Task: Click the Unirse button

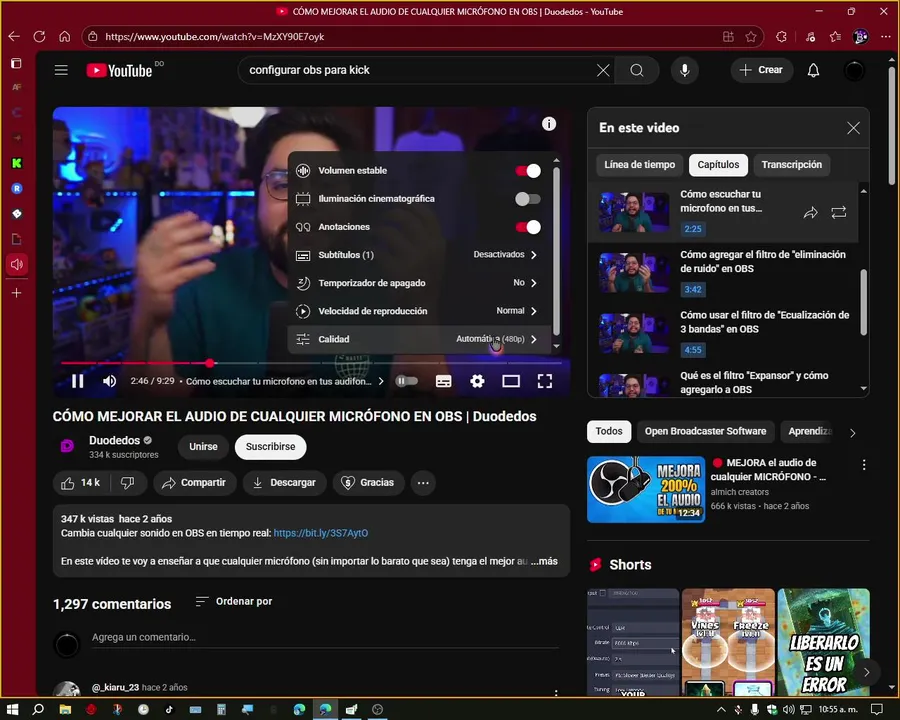Action: (203, 447)
